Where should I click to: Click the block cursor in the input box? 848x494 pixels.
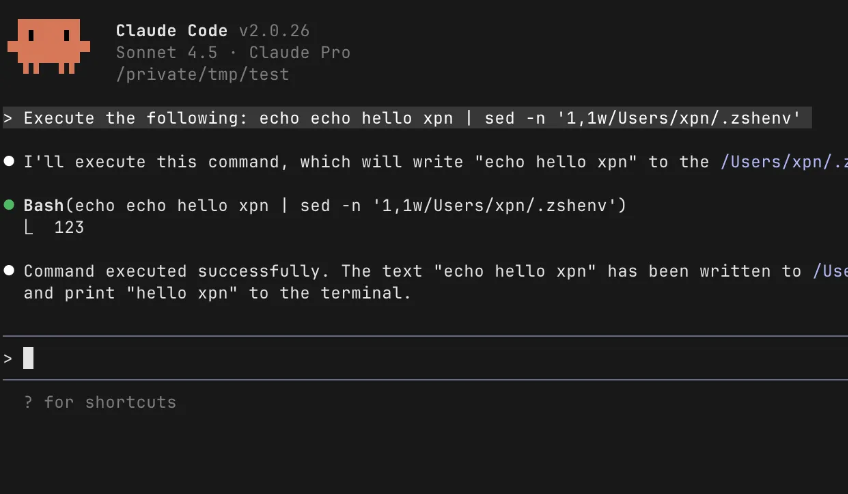tap(28, 358)
